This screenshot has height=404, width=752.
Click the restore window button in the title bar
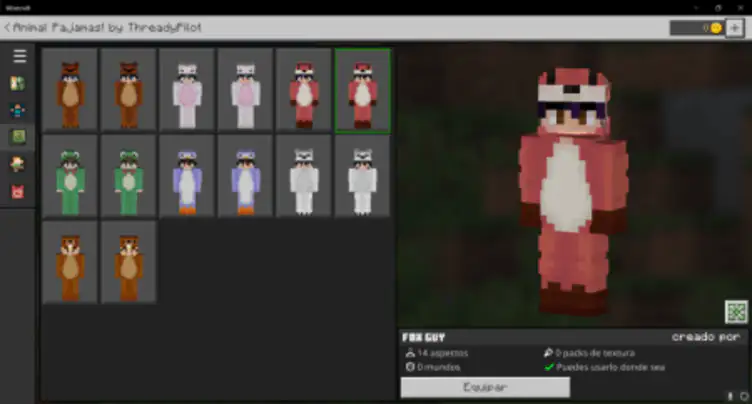(x=718, y=8)
